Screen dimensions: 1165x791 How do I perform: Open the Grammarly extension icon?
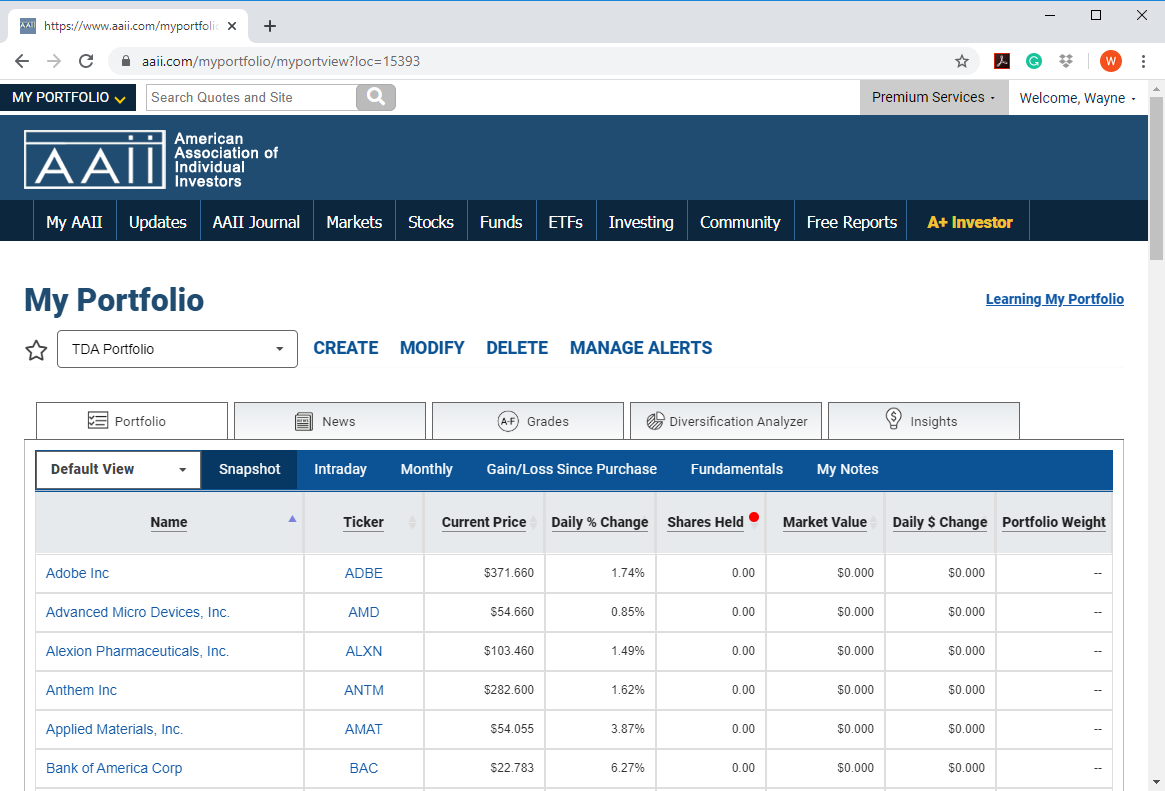tap(1033, 61)
